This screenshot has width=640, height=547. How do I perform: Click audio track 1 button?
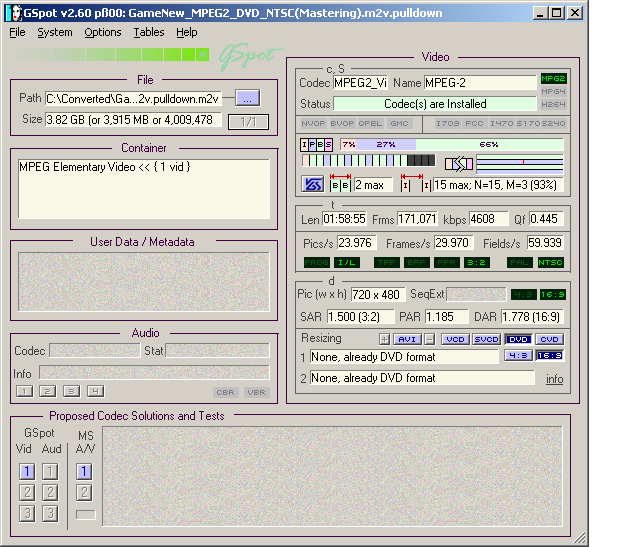coord(24,391)
